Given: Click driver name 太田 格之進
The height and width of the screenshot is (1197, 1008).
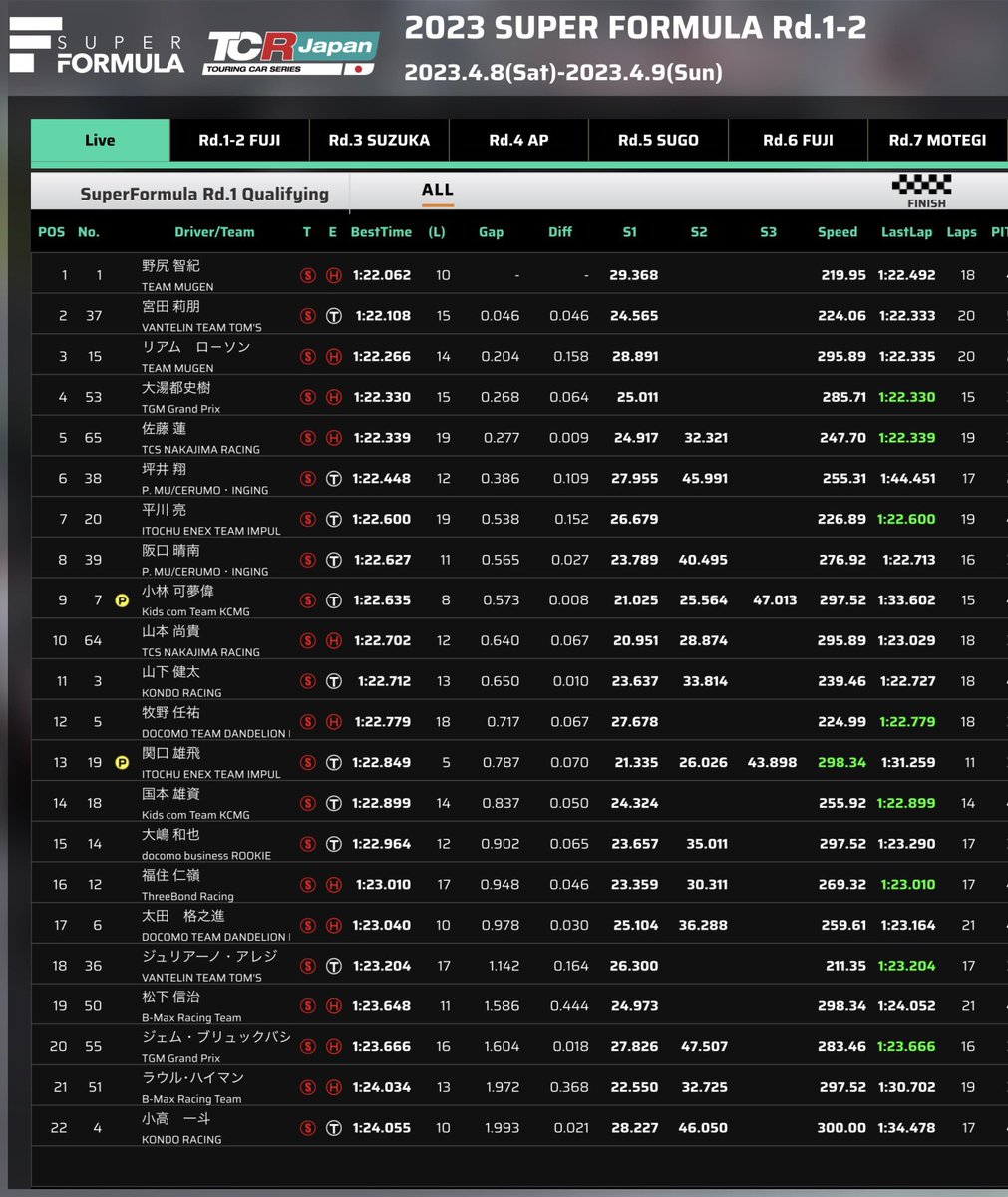Looking at the screenshot, I should 183,916.
